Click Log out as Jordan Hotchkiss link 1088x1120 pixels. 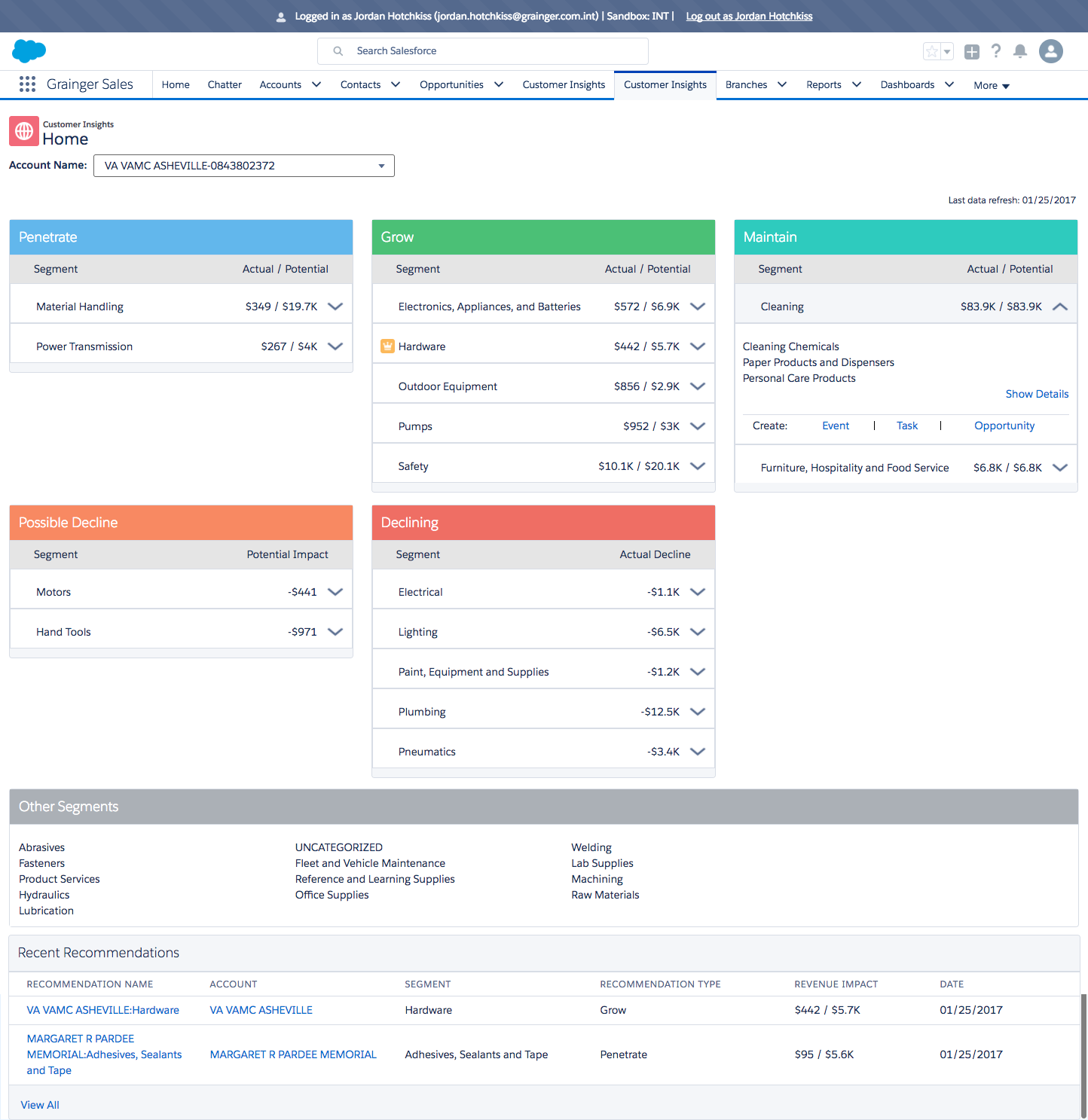[x=749, y=17]
